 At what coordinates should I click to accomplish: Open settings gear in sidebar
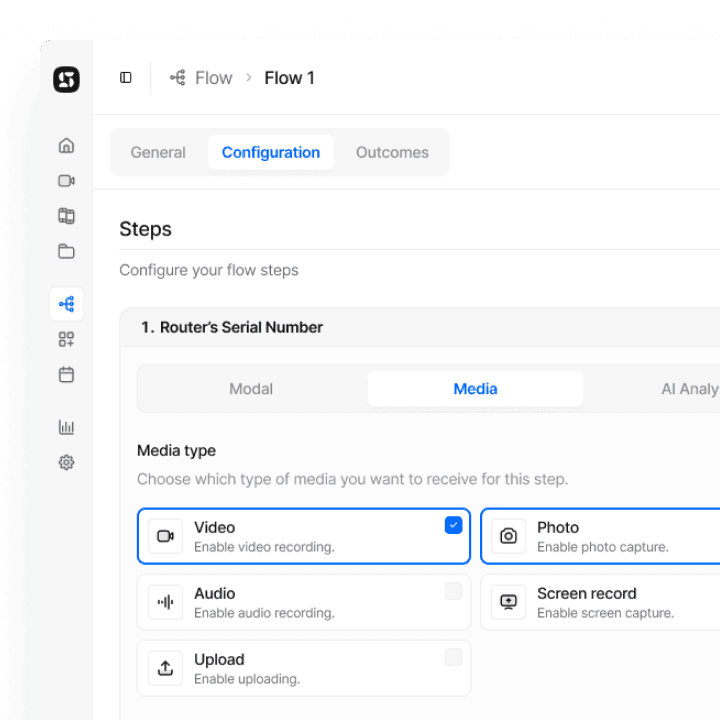(66, 462)
